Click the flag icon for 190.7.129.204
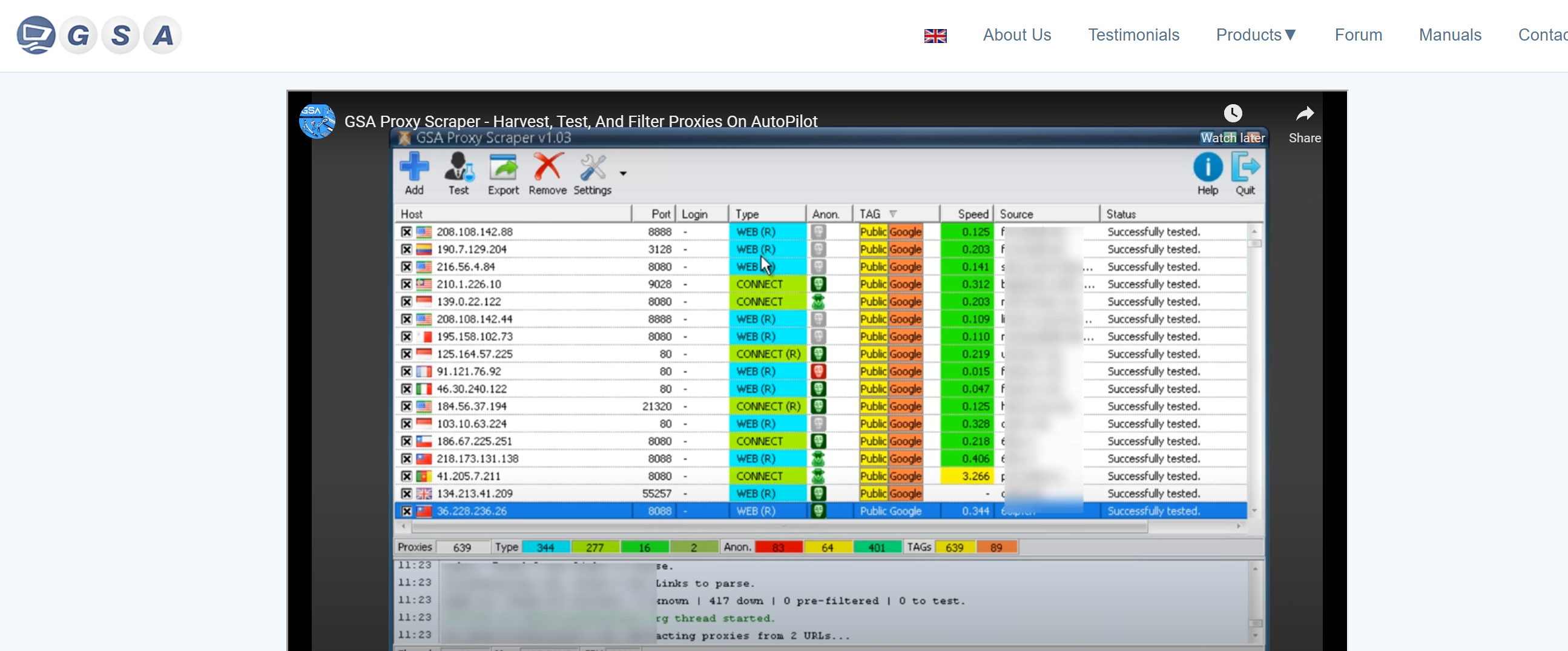This screenshot has width=1568, height=651. click(x=424, y=249)
